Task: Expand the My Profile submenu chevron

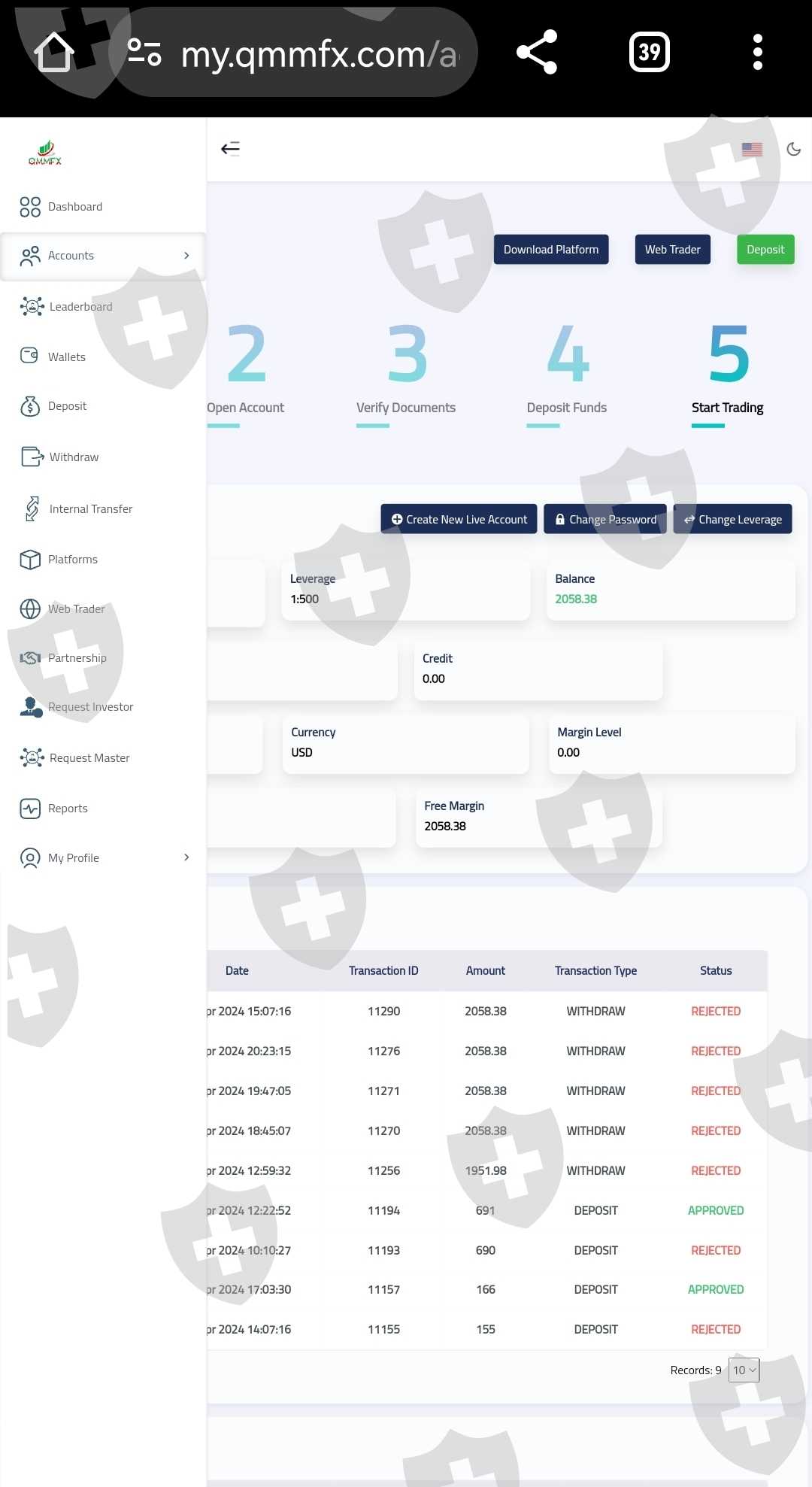Action: (x=186, y=857)
